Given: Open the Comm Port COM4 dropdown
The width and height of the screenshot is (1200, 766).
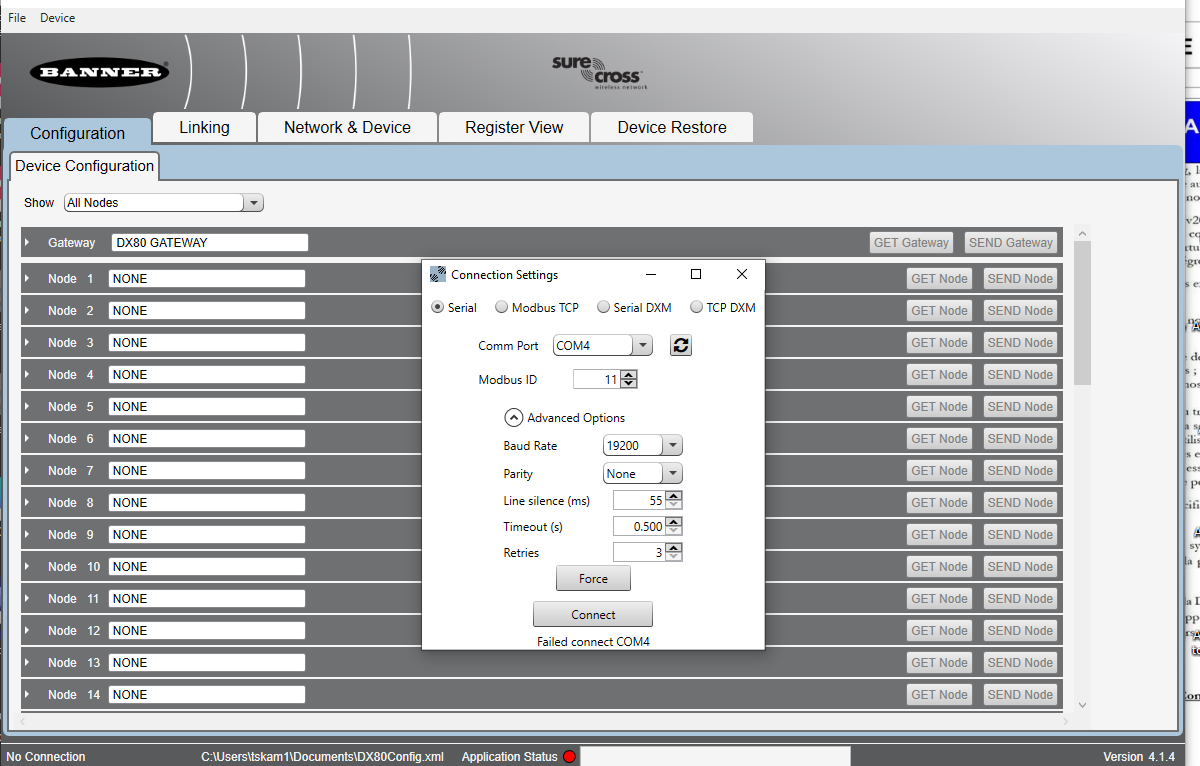Looking at the screenshot, I should [643, 345].
